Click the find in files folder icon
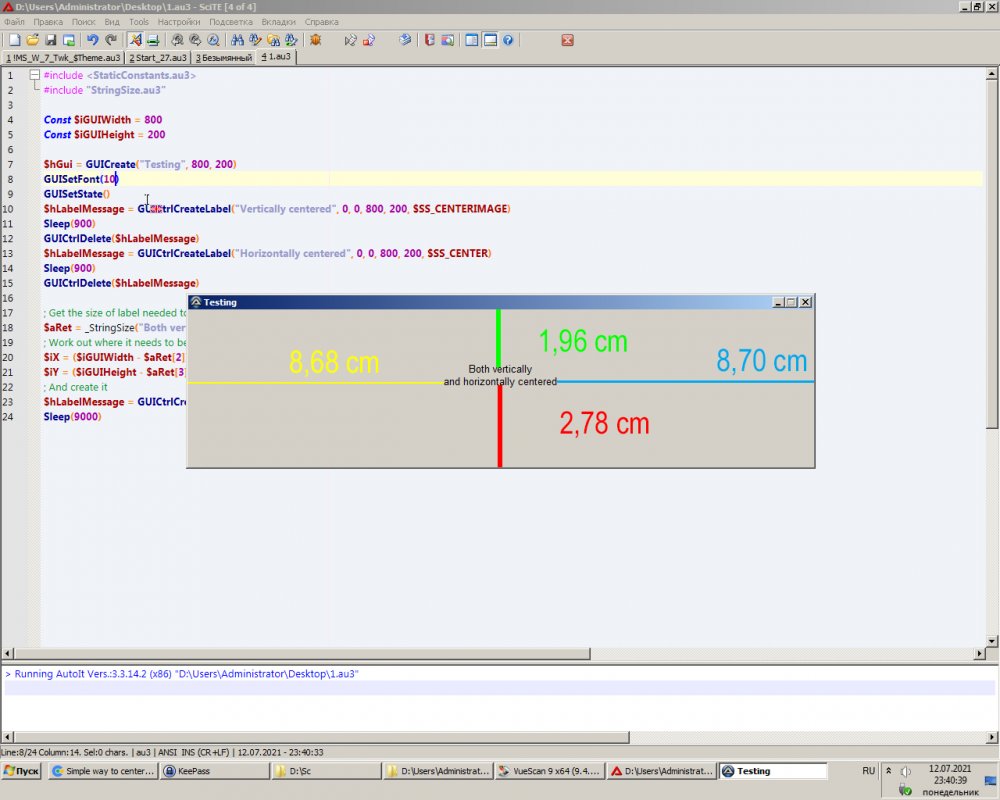 (x=274, y=40)
